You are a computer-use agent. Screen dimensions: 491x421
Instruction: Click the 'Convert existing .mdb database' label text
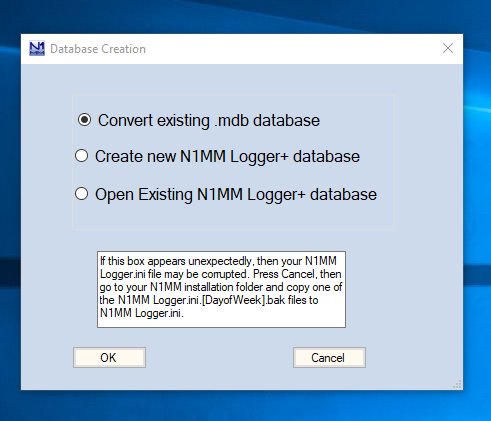[x=209, y=120]
